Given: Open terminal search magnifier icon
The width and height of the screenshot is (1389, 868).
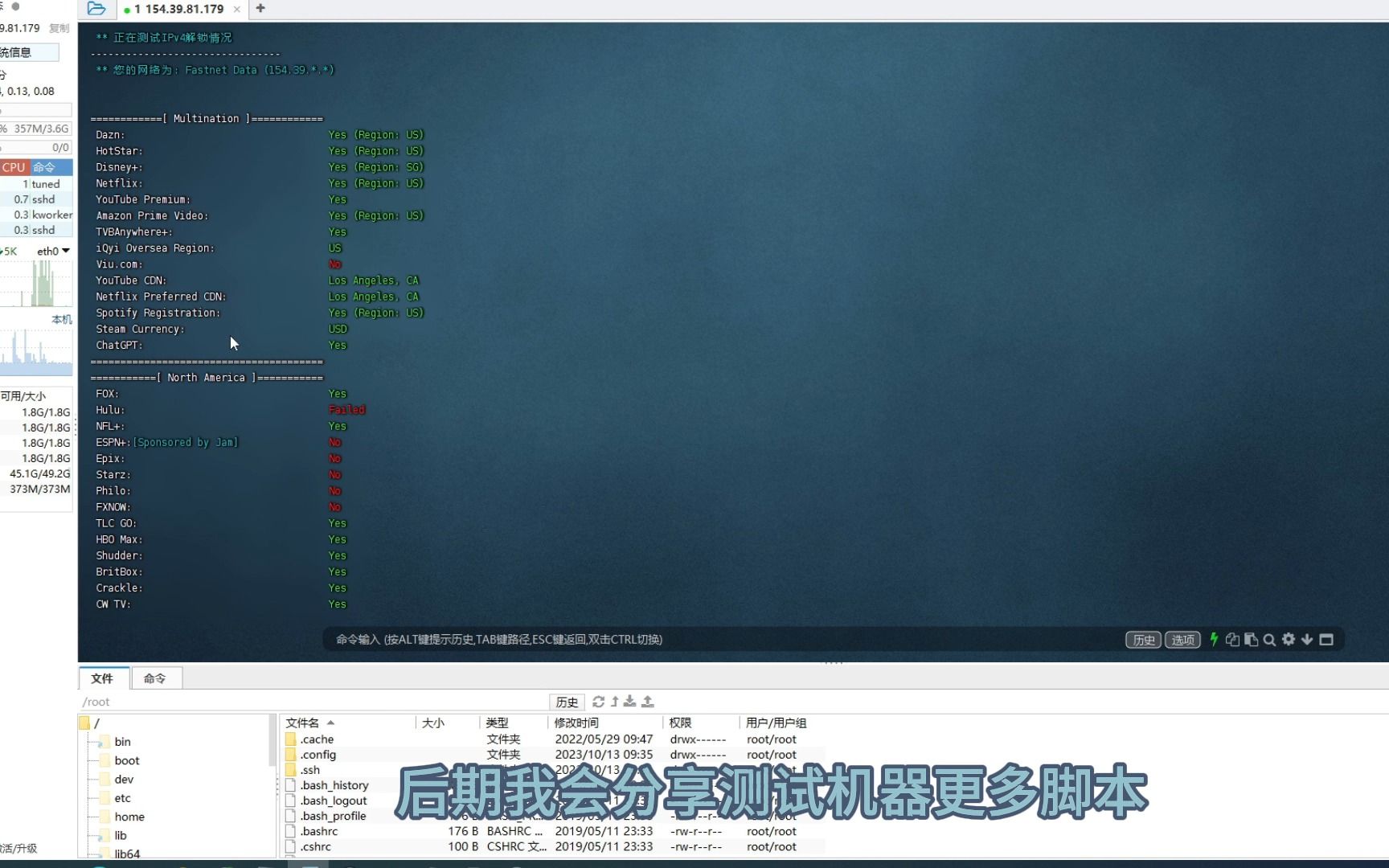Looking at the screenshot, I should 1269,640.
